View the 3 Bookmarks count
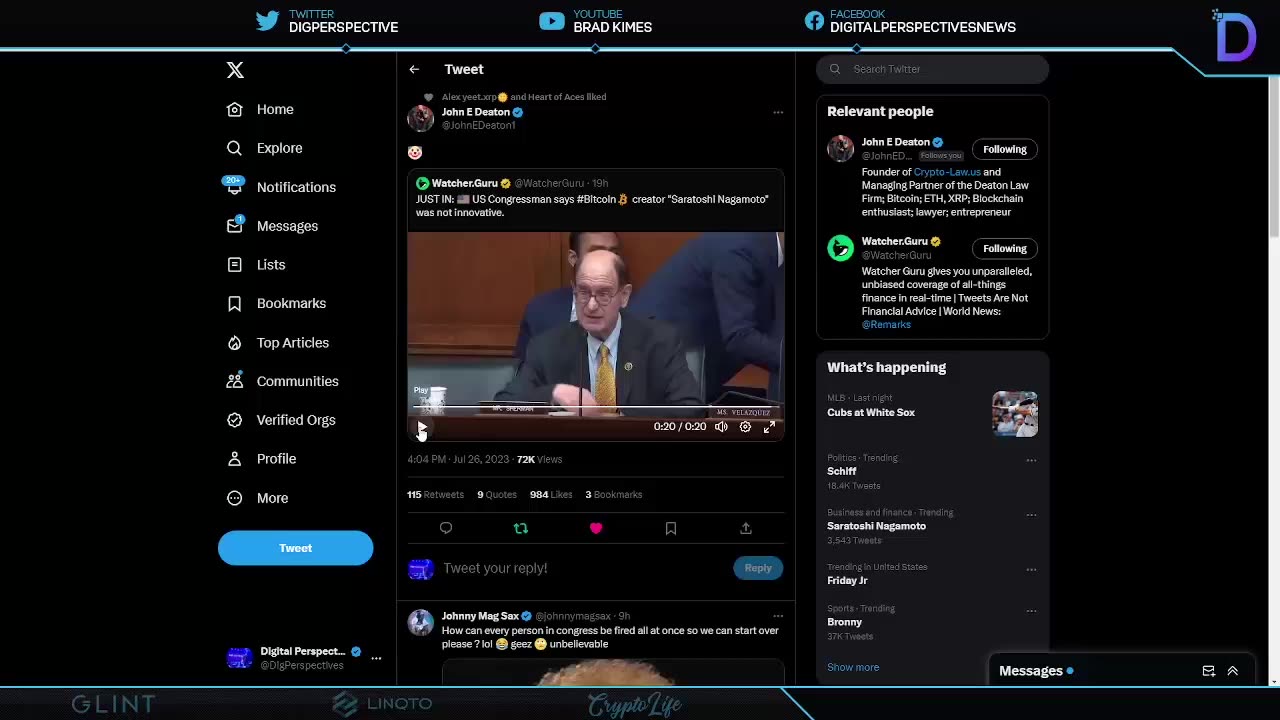The width and height of the screenshot is (1280, 720). 614,495
